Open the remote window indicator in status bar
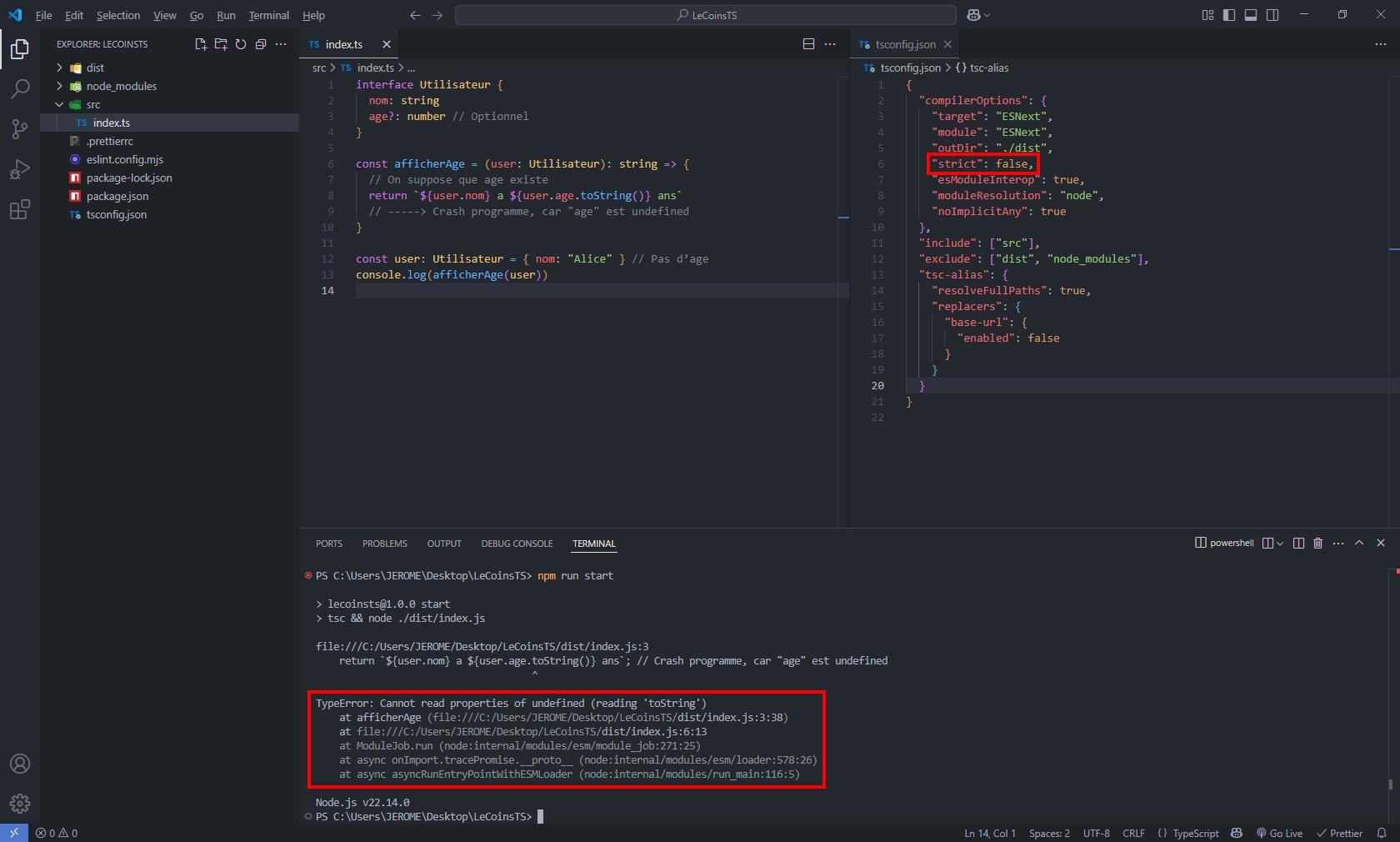The height and width of the screenshot is (842, 1400). pos(13,833)
